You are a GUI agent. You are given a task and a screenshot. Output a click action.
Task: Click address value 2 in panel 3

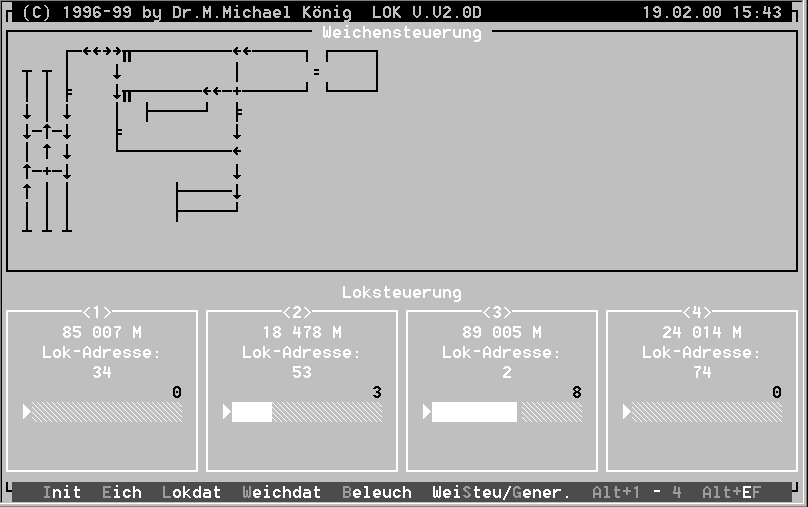point(507,372)
